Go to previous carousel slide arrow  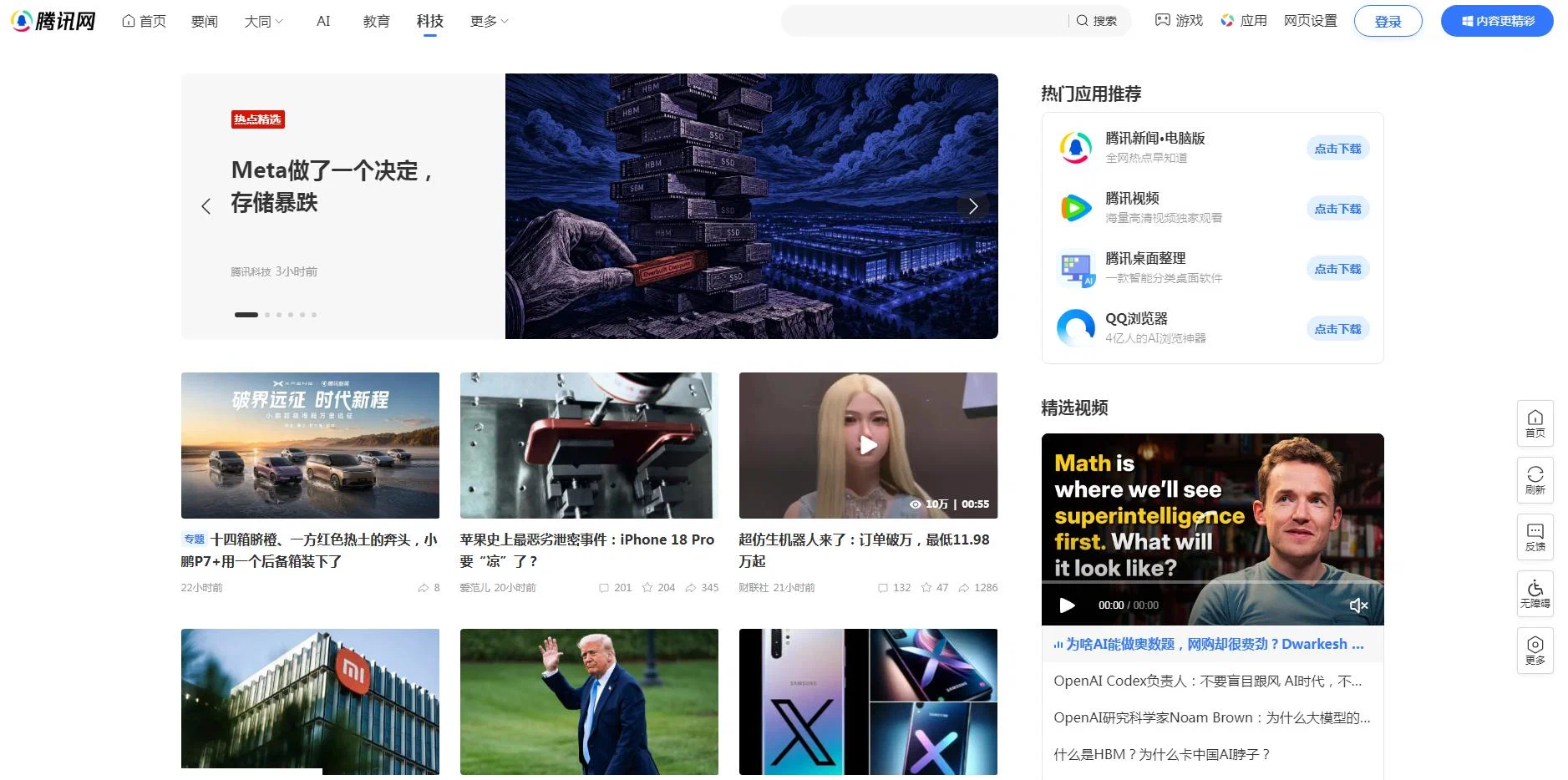tap(206, 206)
